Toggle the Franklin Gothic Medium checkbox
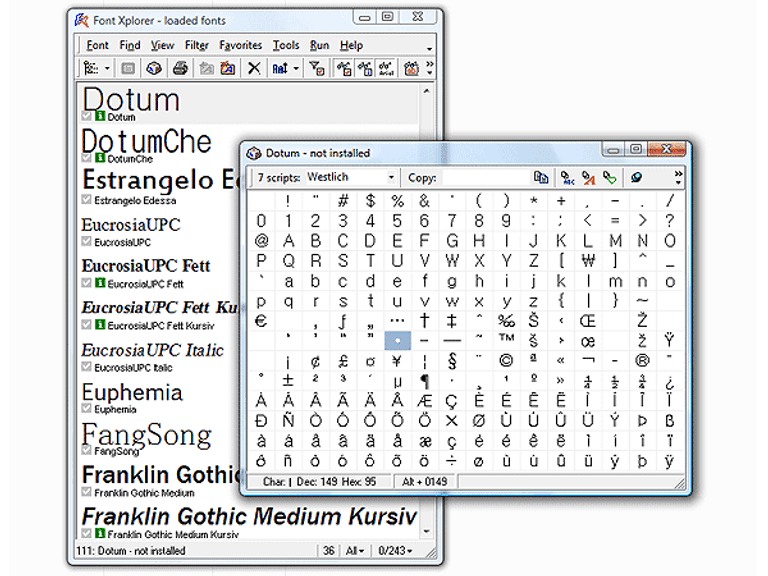Image resolution: width=768 pixels, height=576 pixels. (87, 491)
